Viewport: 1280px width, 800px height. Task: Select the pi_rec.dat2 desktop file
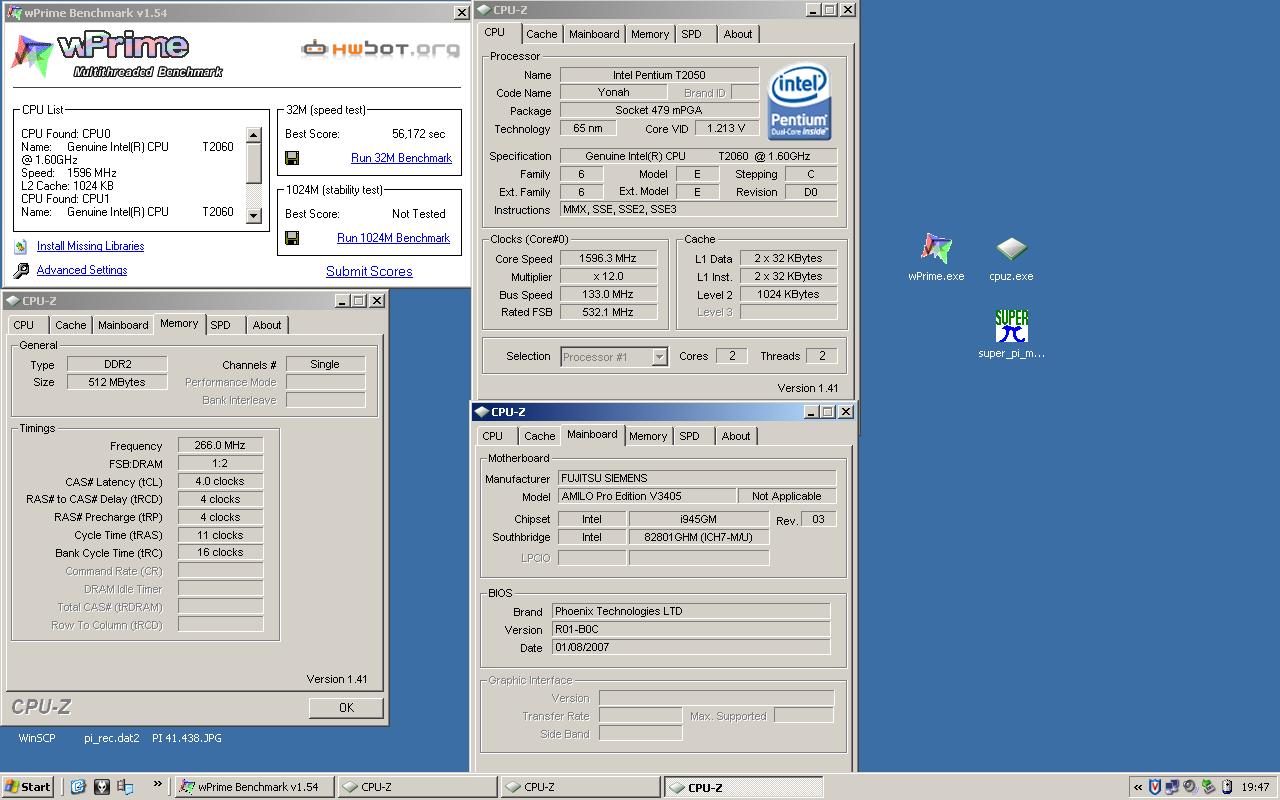point(112,738)
